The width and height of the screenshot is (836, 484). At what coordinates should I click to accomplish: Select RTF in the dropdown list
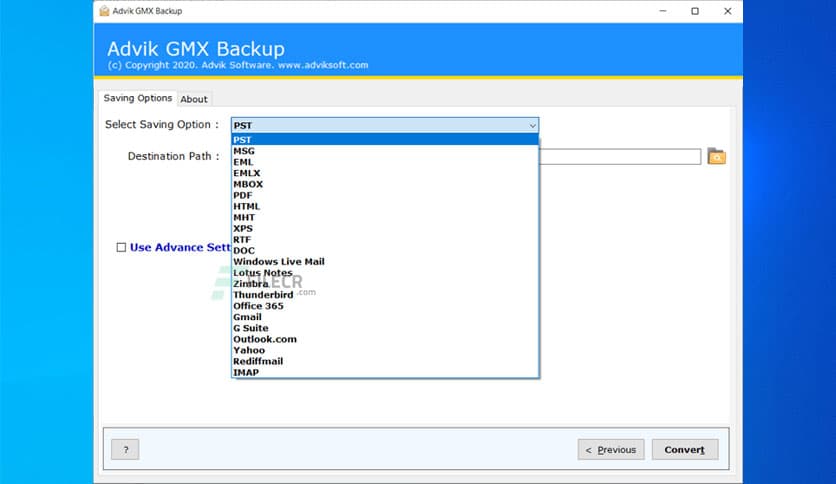click(x=385, y=239)
